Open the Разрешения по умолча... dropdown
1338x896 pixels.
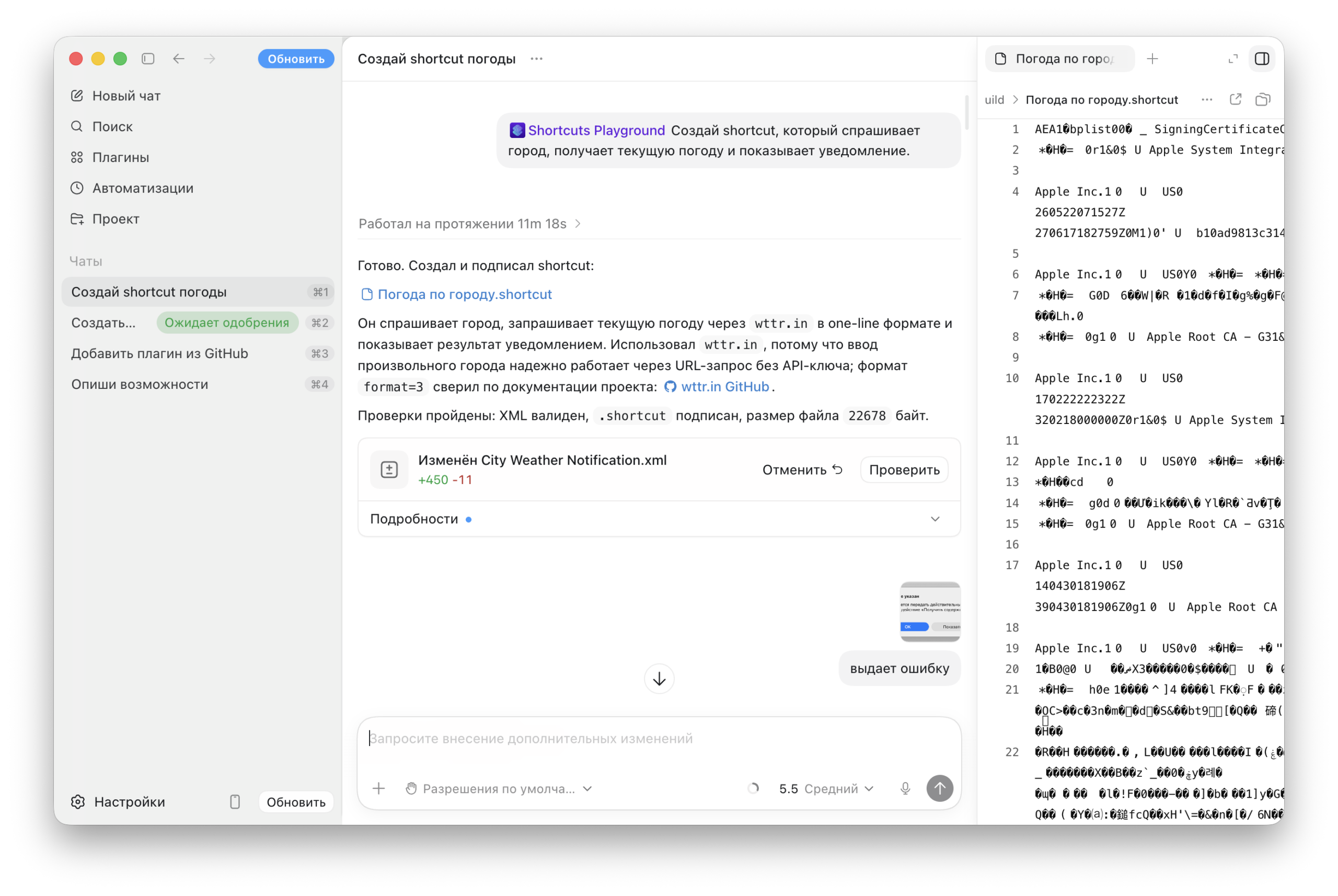pos(499,789)
